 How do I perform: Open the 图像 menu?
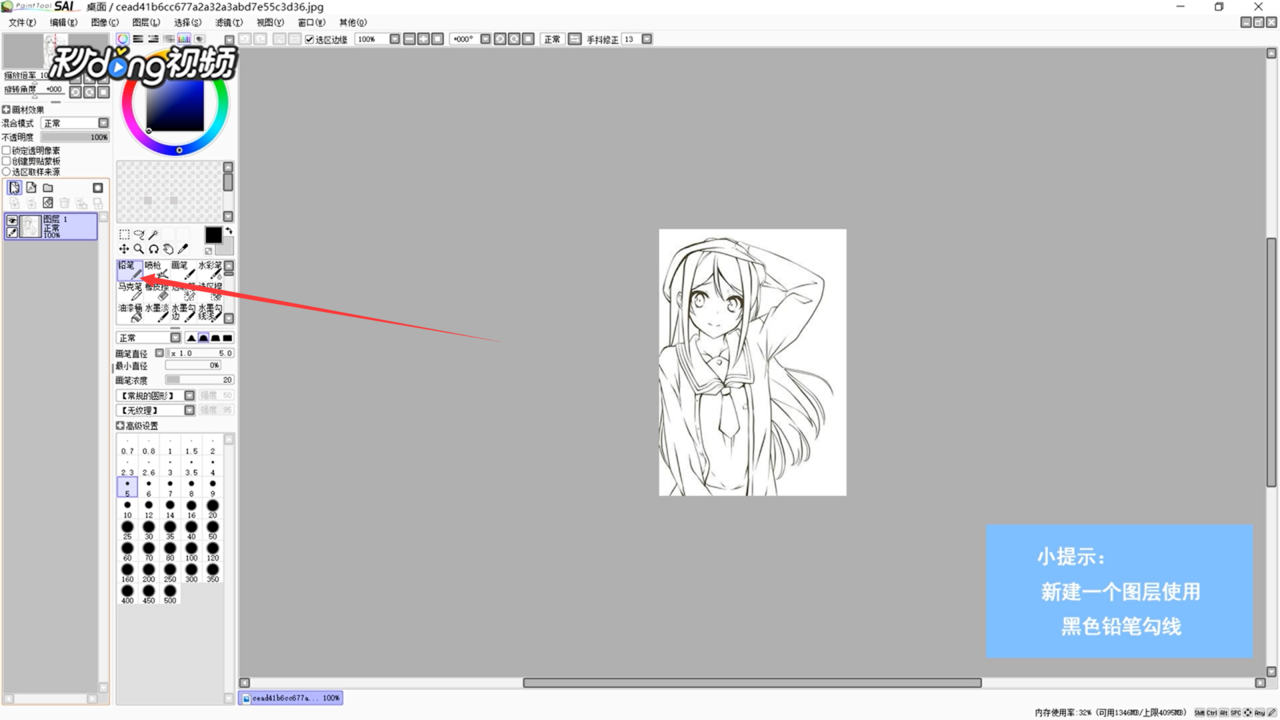click(104, 22)
